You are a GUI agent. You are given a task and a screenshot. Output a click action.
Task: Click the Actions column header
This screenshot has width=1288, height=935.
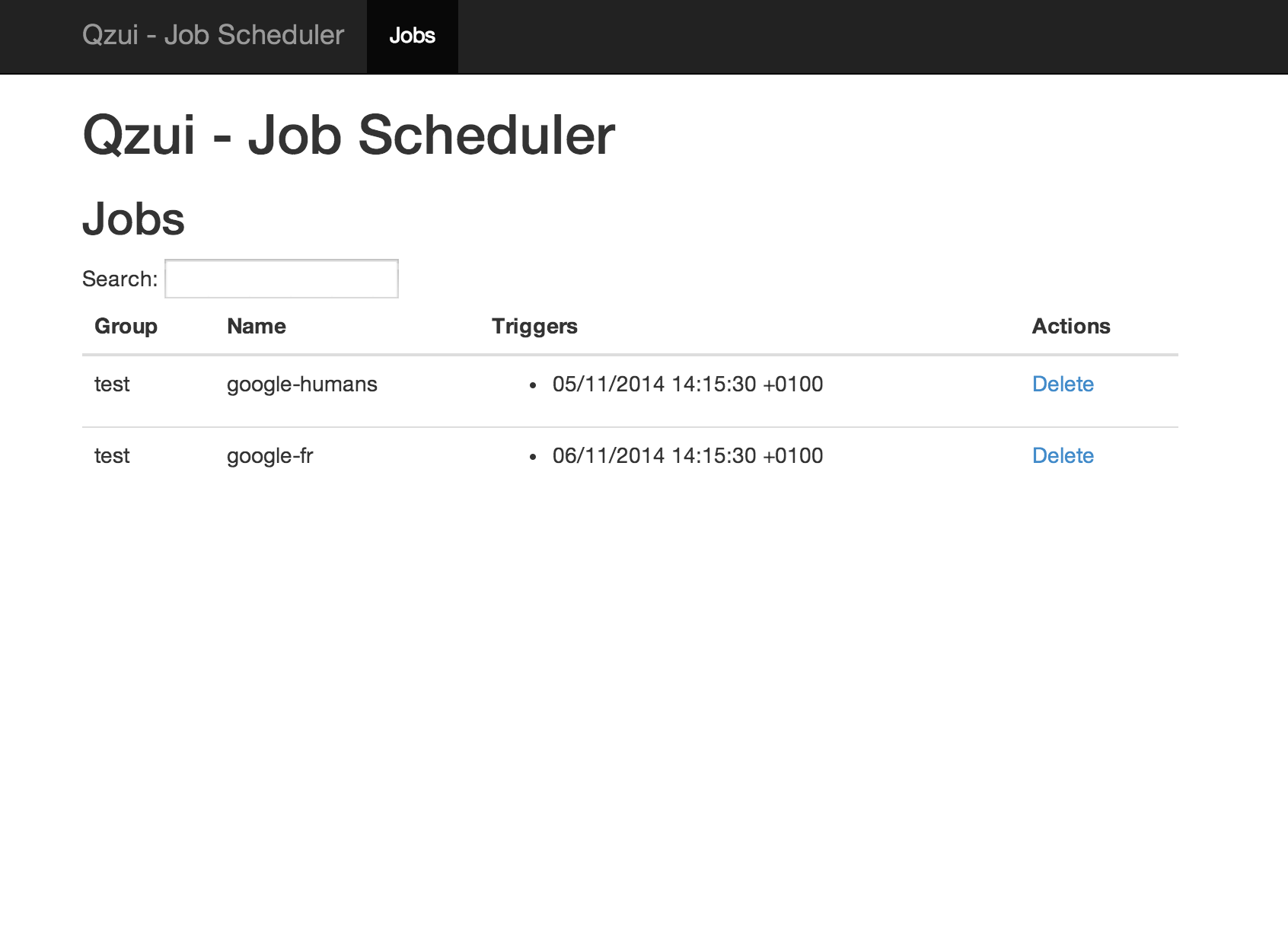[x=1071, y=326]
